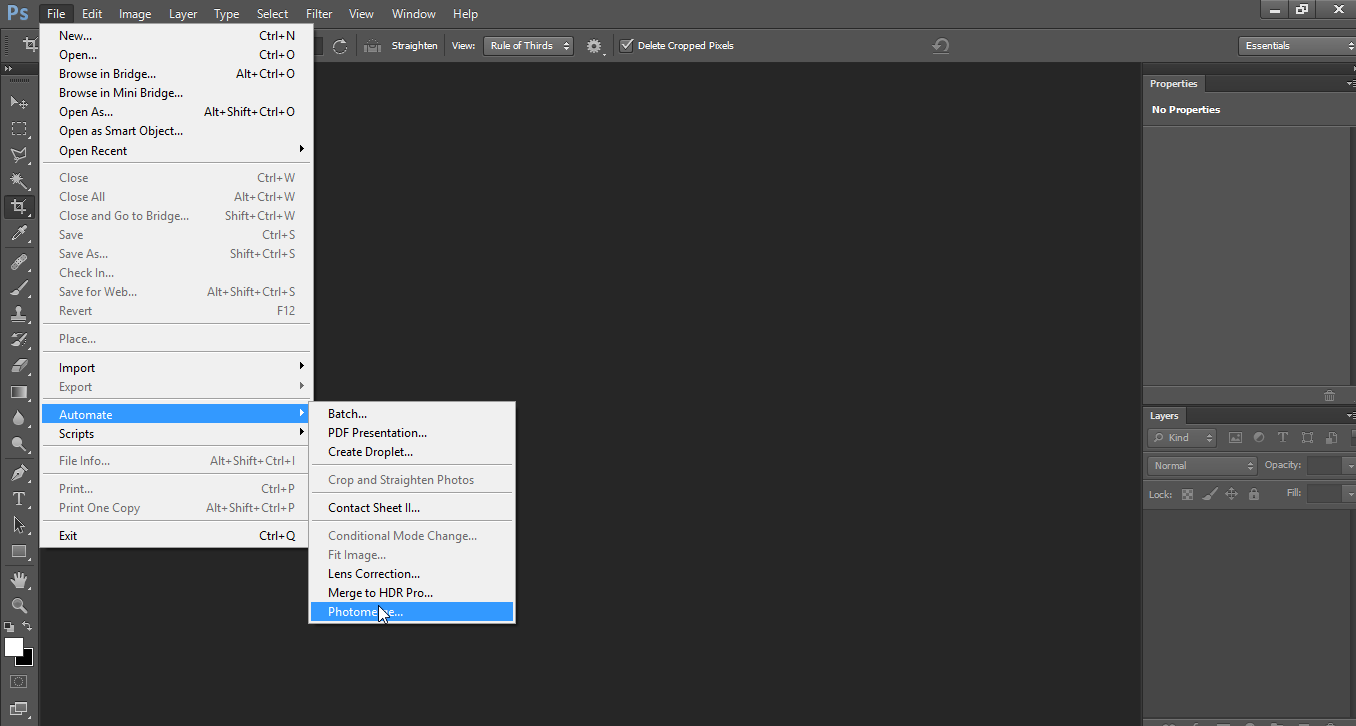Toggle pixel layers filter in Layers panel
1356x726 pixels.
1235,438
